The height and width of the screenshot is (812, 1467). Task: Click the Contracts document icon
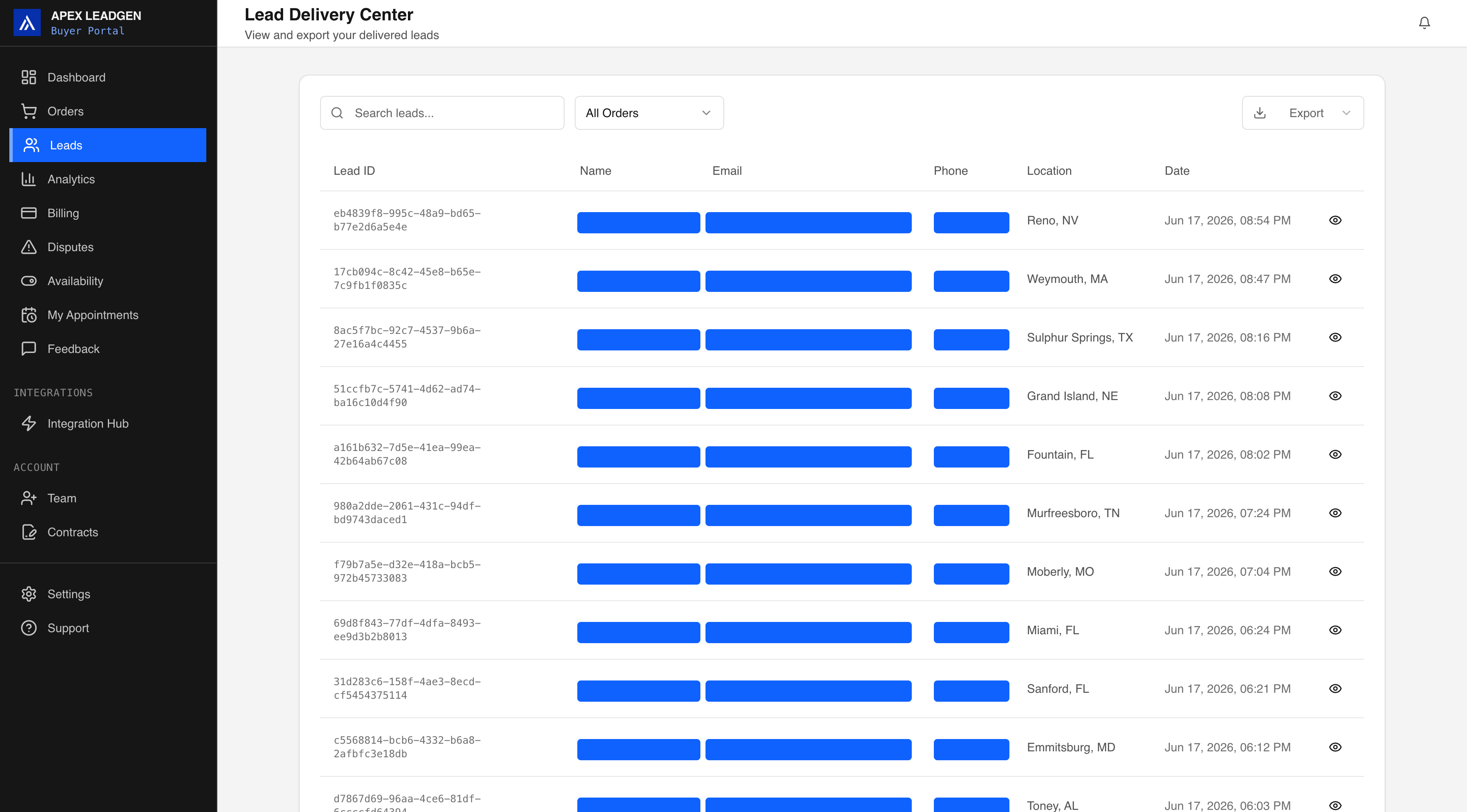click(x=28, y=532)
